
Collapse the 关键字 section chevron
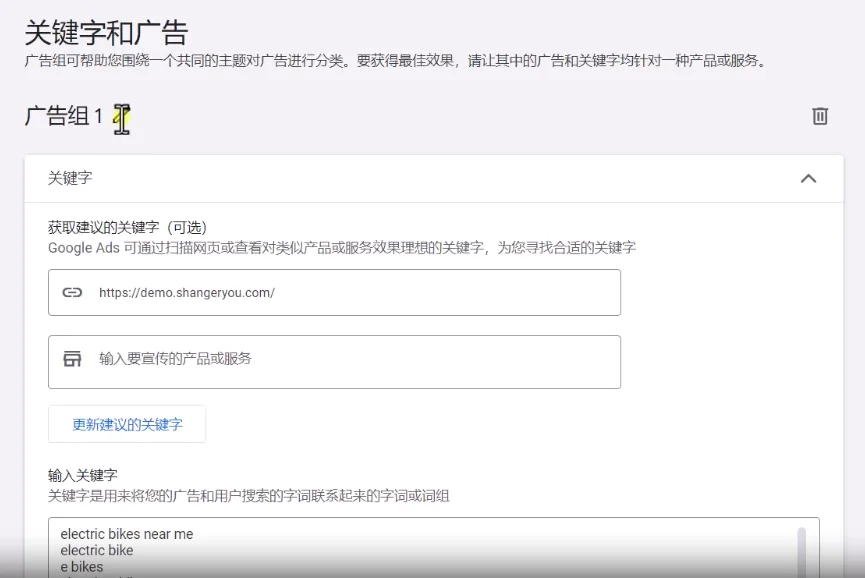[x=808, y=179]
